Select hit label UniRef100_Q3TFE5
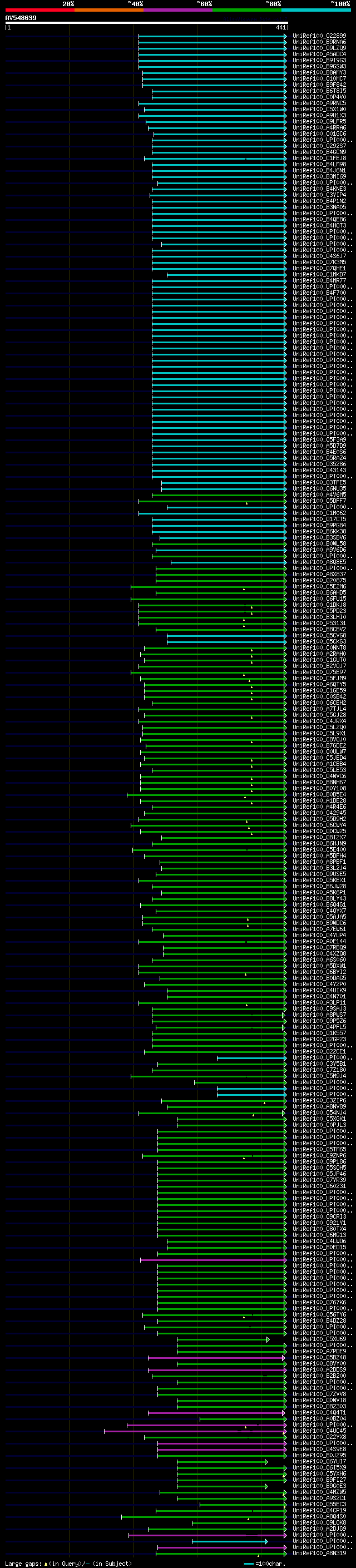 pos(319,483)
